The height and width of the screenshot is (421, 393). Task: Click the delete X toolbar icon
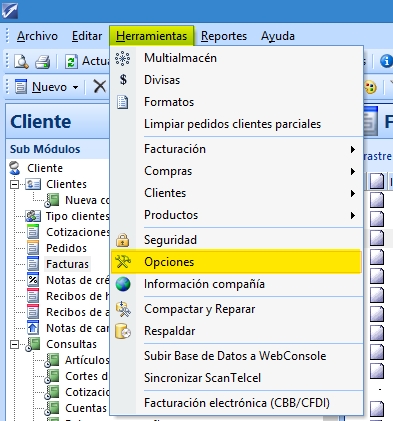pyautogui.click(x=99, y=87)
